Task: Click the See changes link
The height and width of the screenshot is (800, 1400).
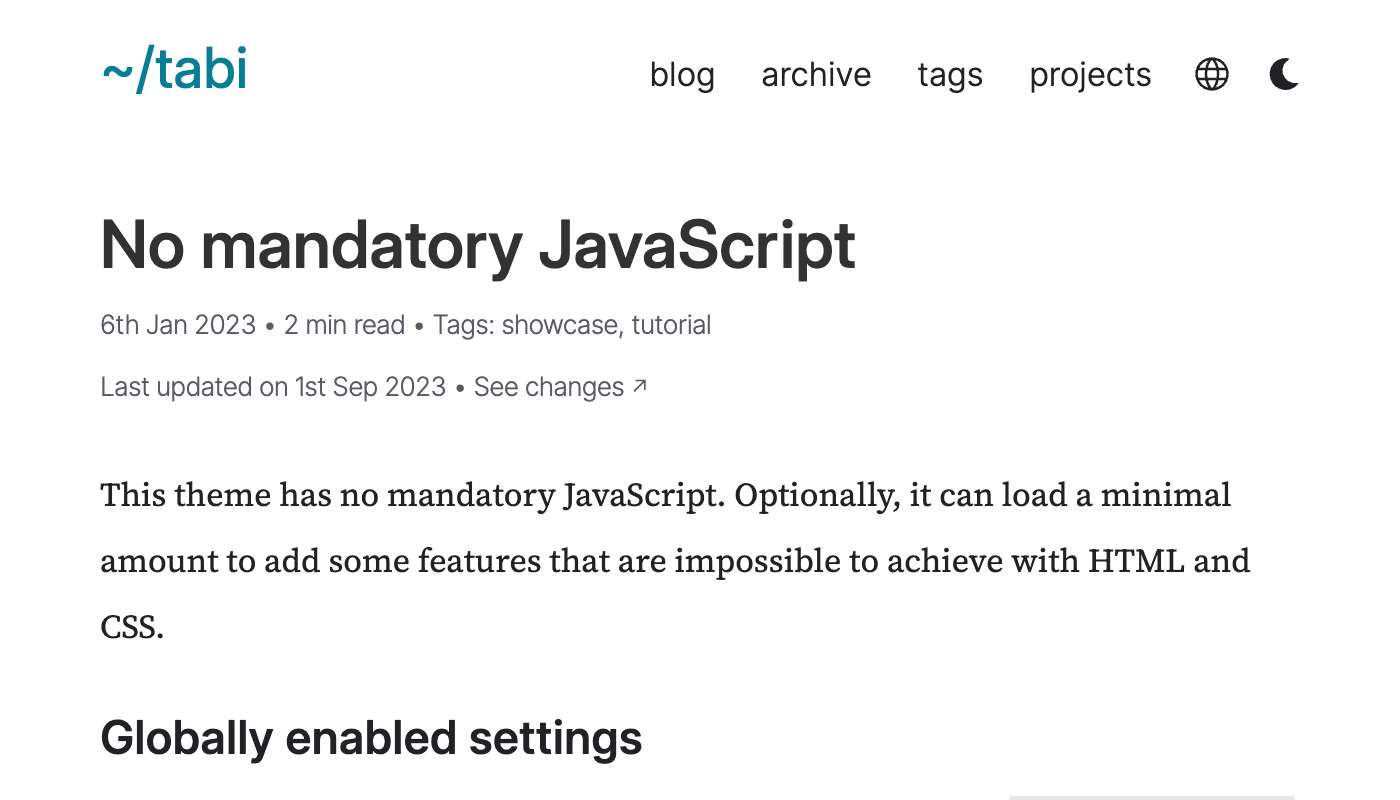Action: click(549, 387)
